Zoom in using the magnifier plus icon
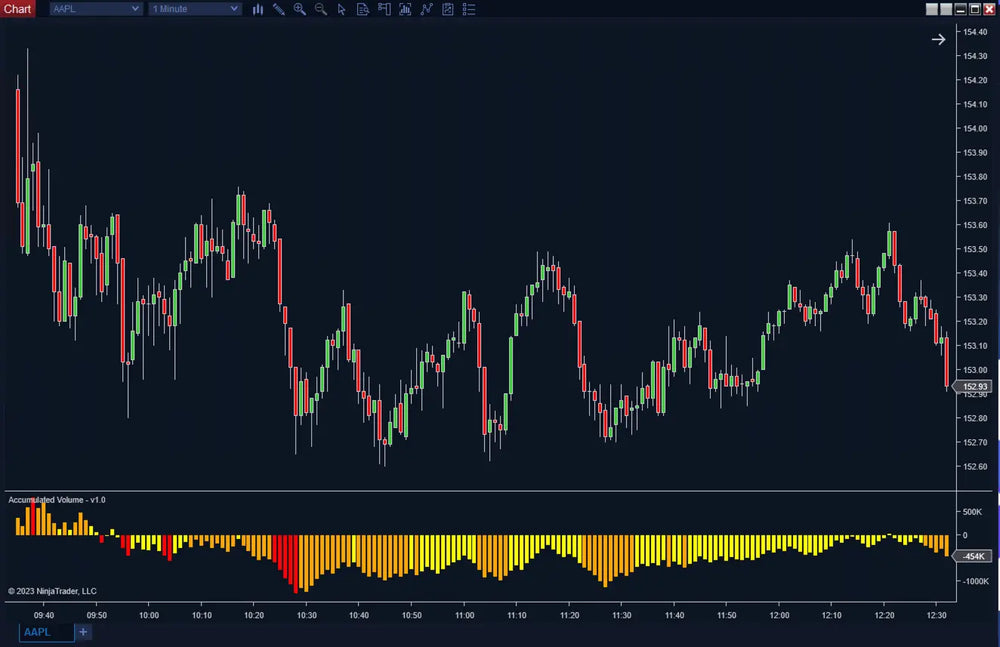1000x647 pixels. [300, 9]
